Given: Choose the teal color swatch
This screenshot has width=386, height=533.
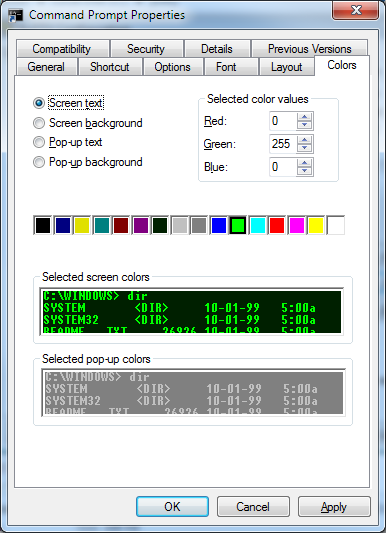Looking at the screenshot, I should pyautogui.click(x=102, y=225).
